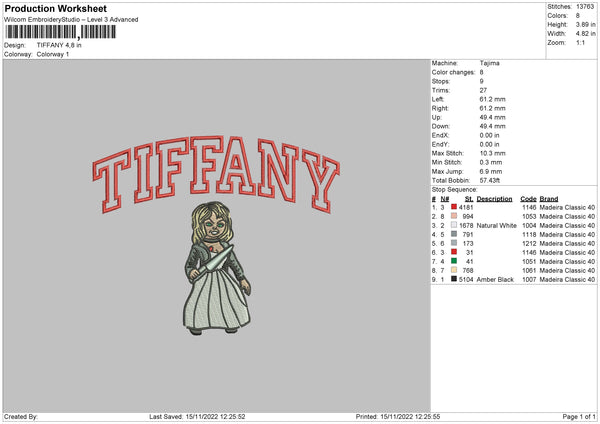Click the Description column header

495,198
